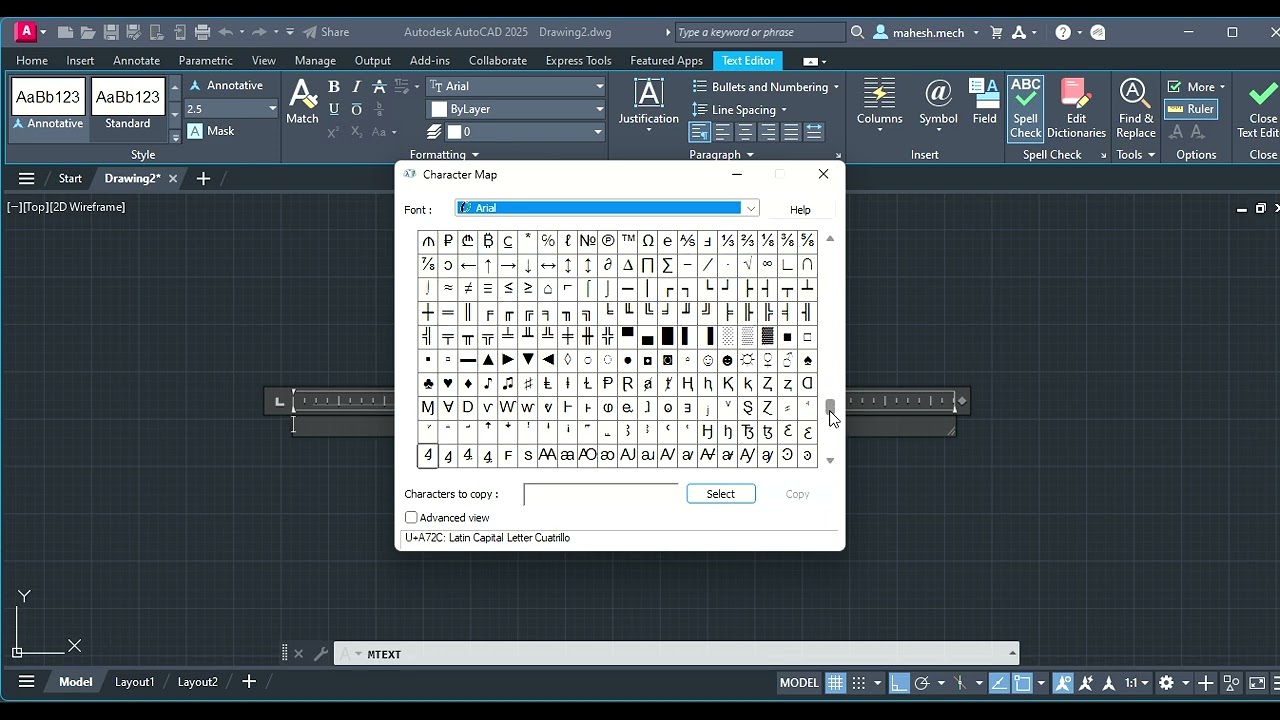Toggle background Mask option
The height and width of the screenshot is (720, 1280).
click(211, 131)
